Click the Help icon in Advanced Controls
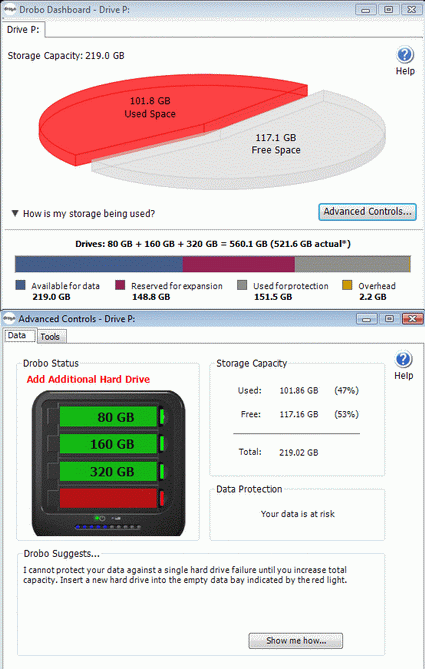The width and height of the screenshot is (425, 669). (403, 360)
